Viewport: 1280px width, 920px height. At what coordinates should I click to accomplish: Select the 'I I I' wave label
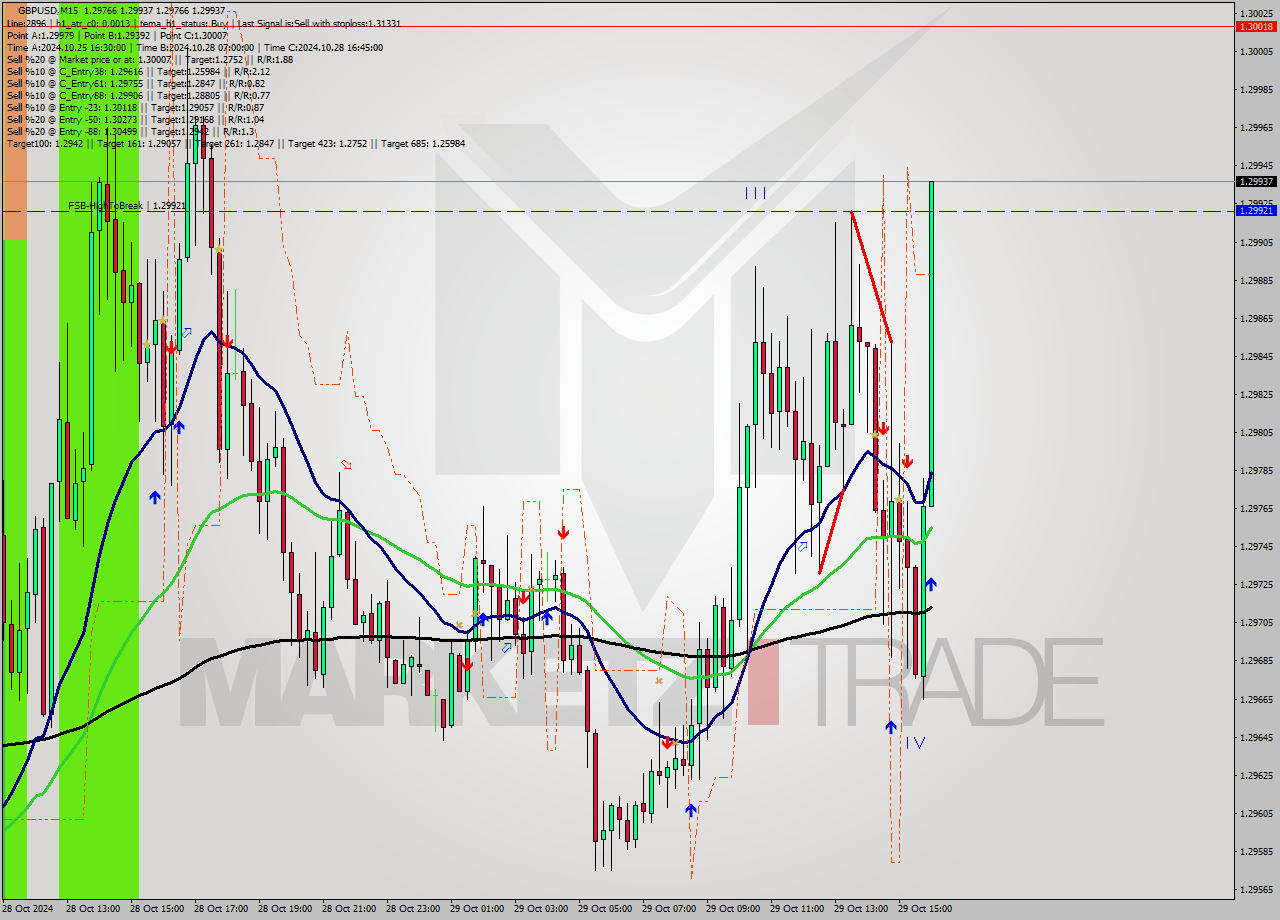click(755, 193)
